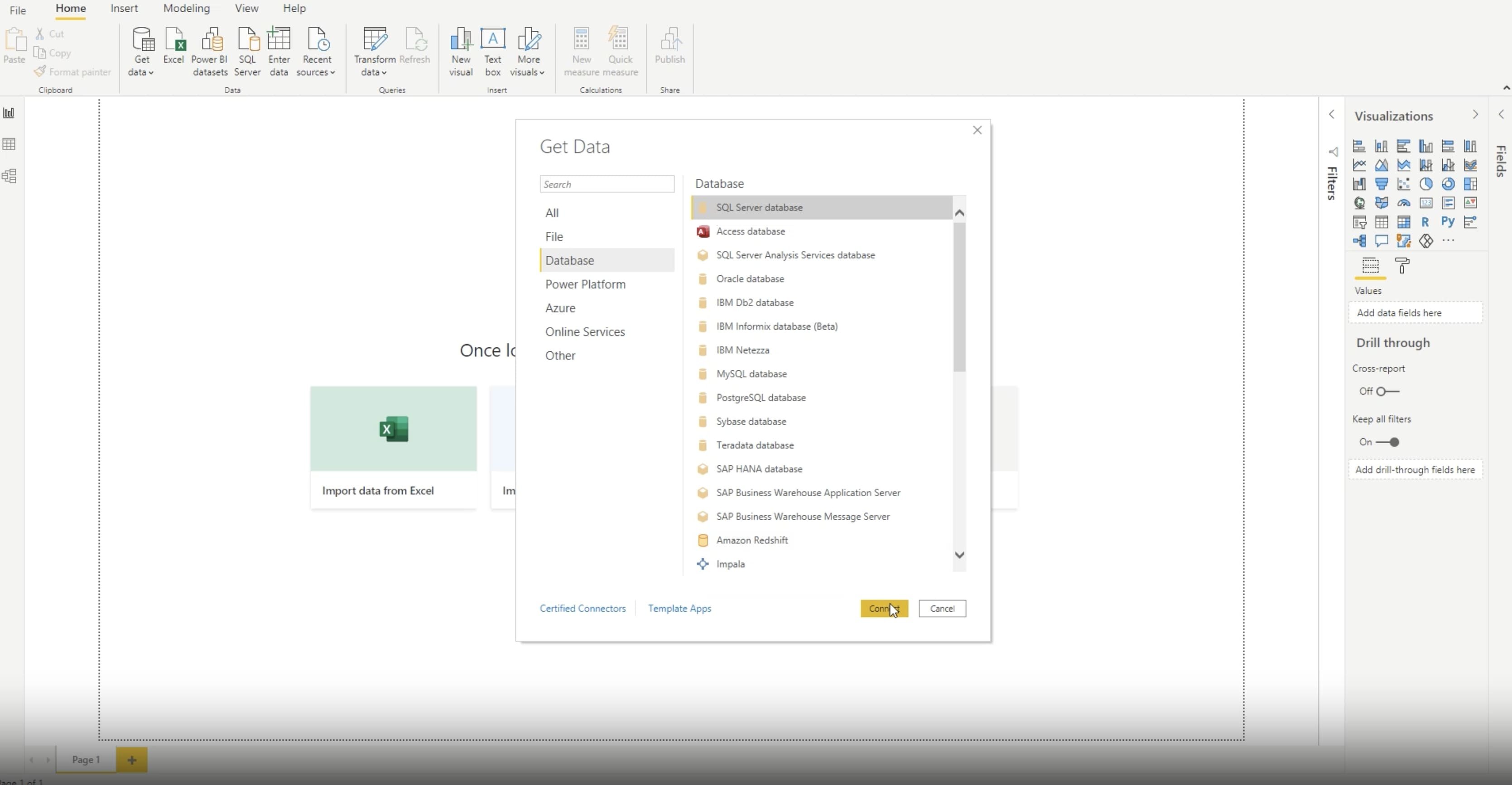Switch to Model view in left sidebar
Screen dimensions: 1512x785
click(x=9, y=176)
